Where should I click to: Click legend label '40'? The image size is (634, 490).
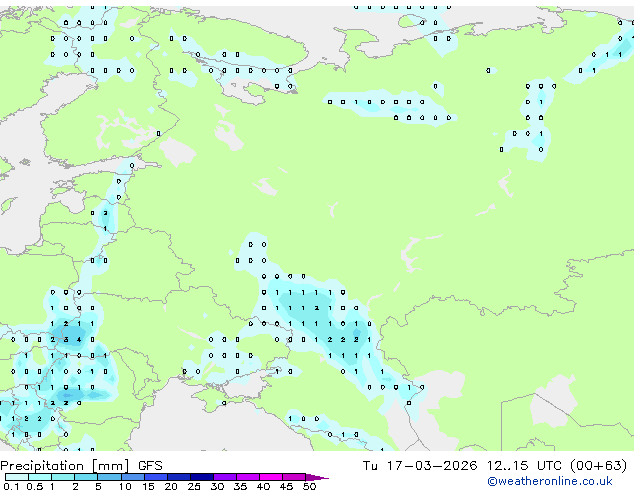pos(263,486)
